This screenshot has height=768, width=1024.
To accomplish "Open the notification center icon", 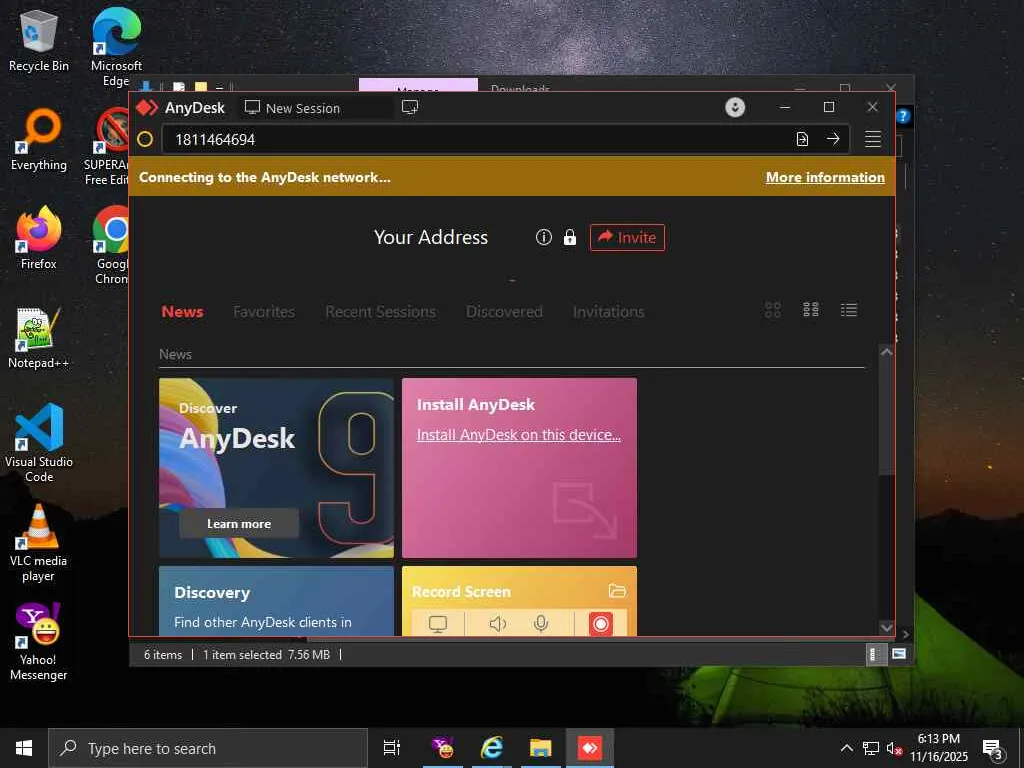I will point(993,748).
